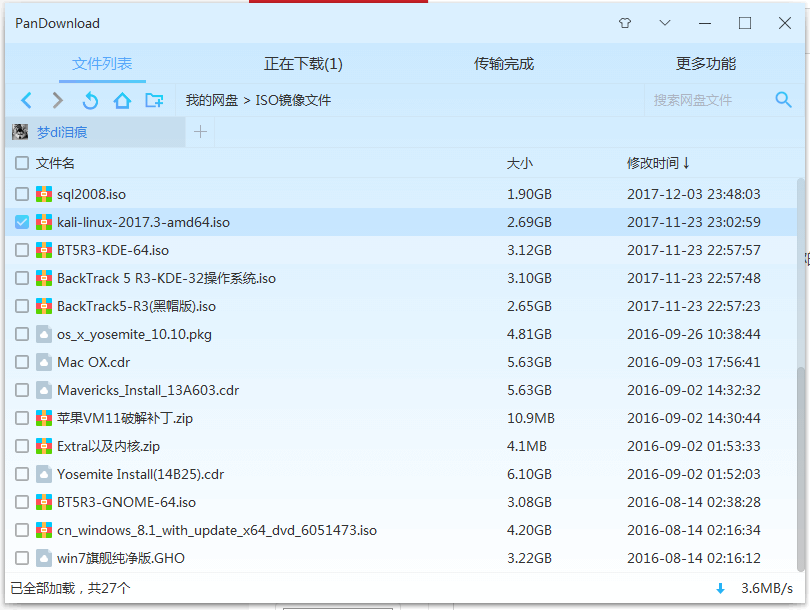Click the BT5R3-GNOME-64.iso archive icon

44,502
